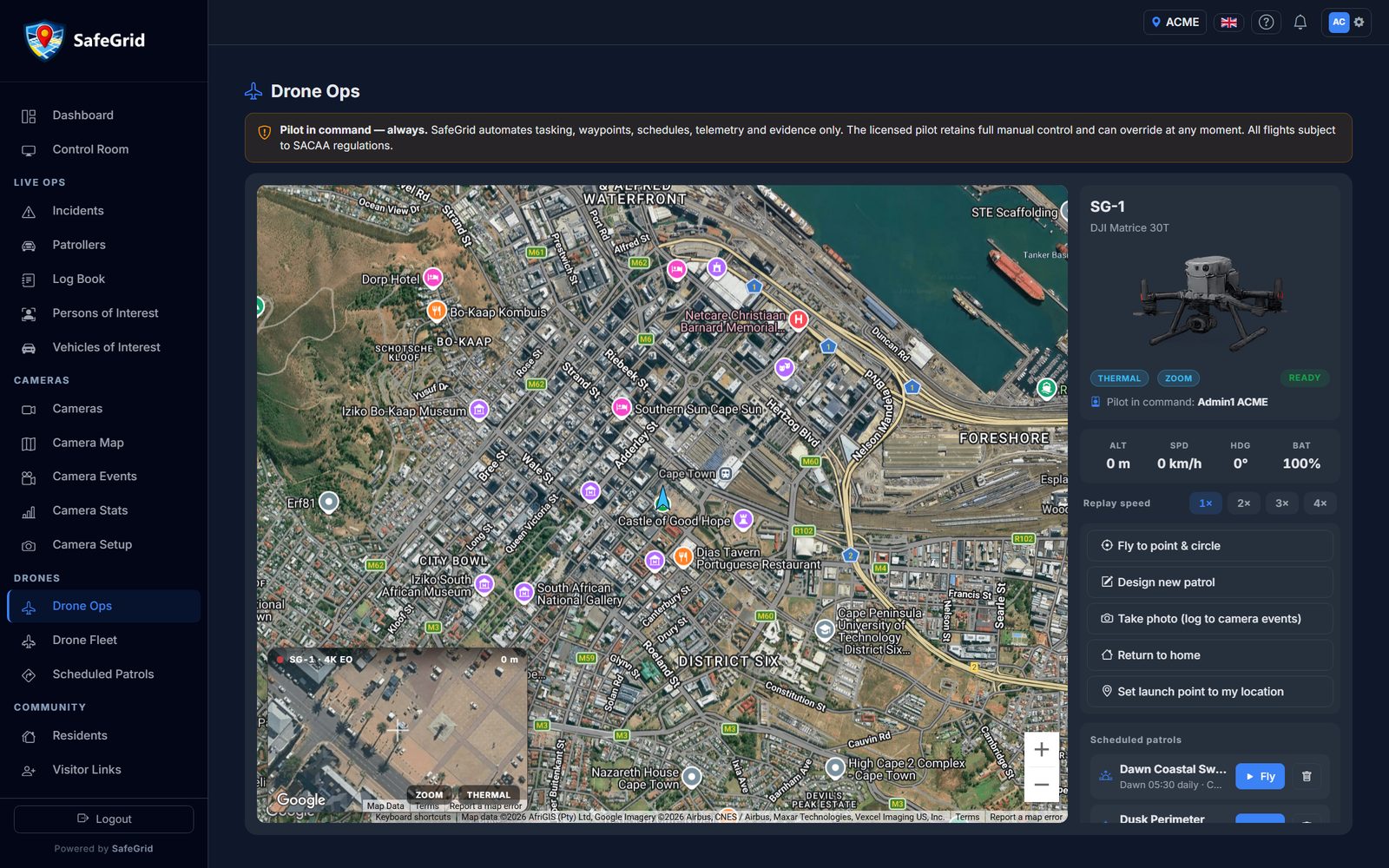Viewport: 1389px width, 868px height.
Task: Click the SG-1 4K EO video feed thumbnail
Action: coord(398,730)
